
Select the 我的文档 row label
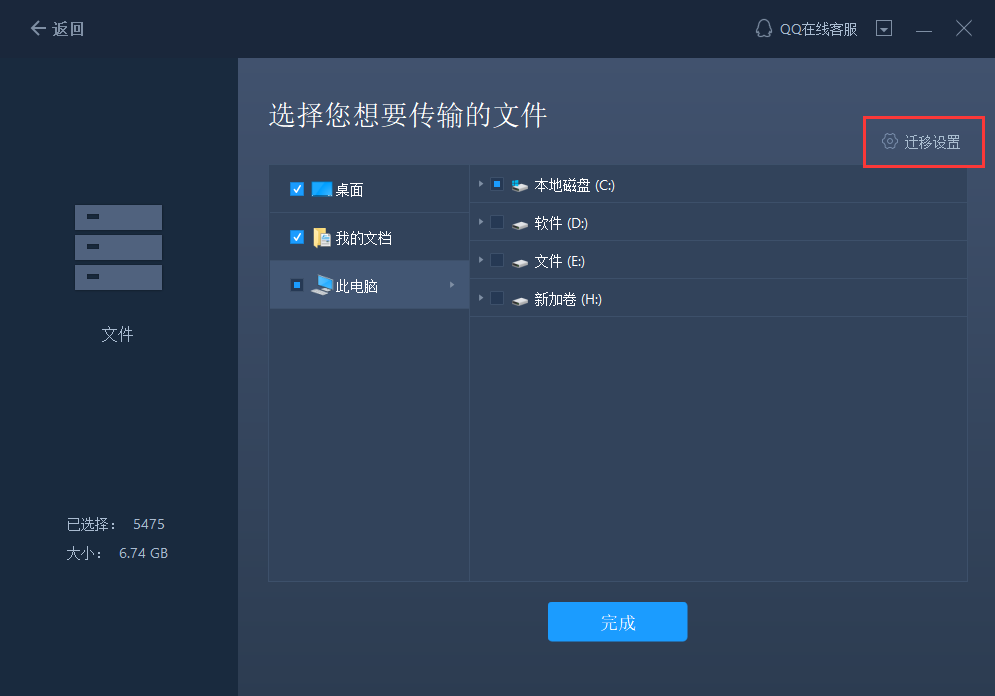point(363,238)
